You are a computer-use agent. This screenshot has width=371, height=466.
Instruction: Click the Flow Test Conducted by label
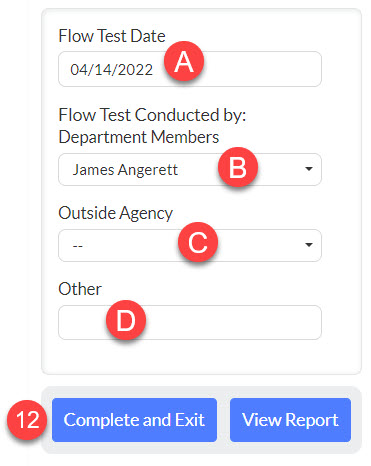[152, 115]
